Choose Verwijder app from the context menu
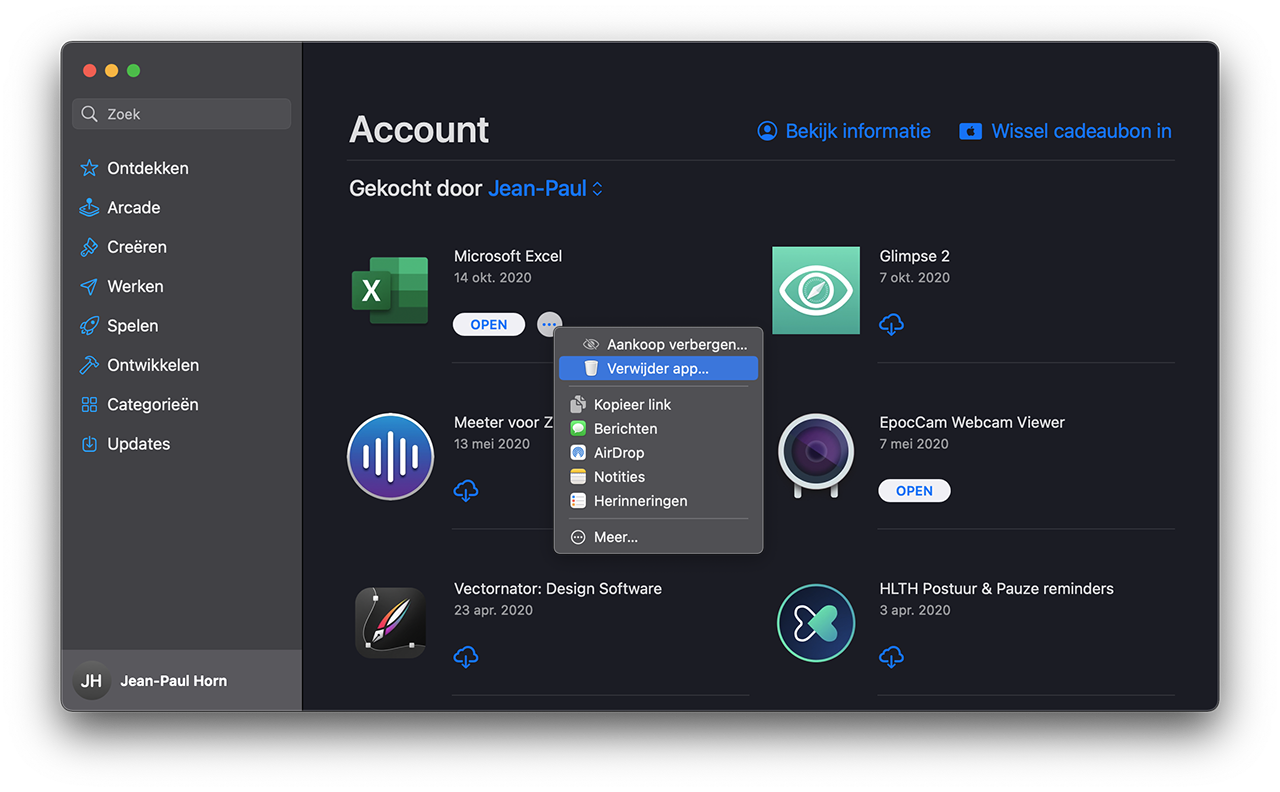 pos(658,368)
